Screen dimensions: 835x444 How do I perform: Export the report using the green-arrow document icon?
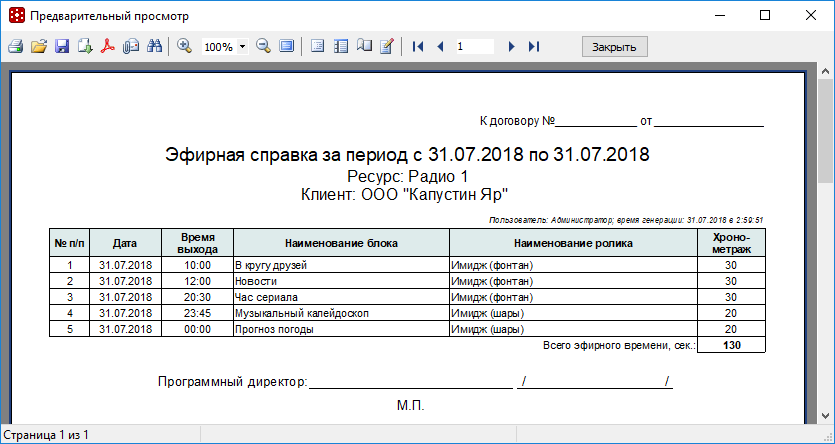pyautogui.click(x=85, y=46)
